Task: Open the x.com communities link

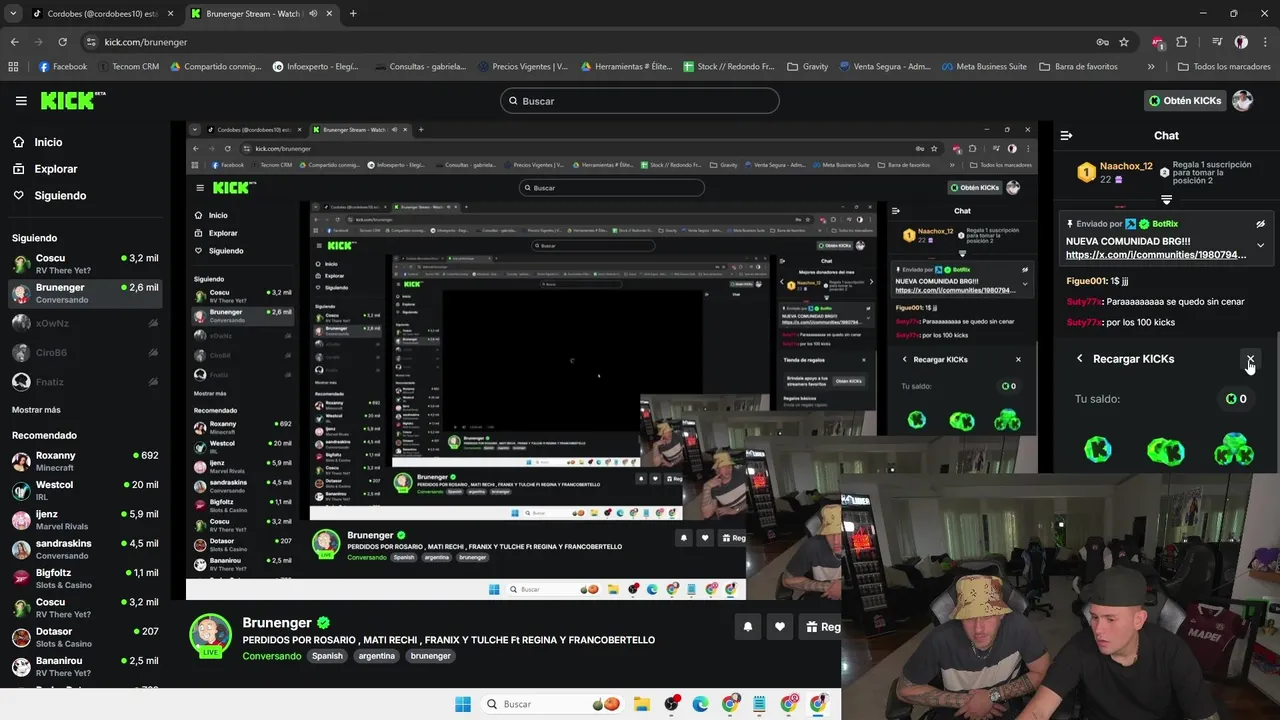Action: pyautogui.click(x=1156, y=255)
